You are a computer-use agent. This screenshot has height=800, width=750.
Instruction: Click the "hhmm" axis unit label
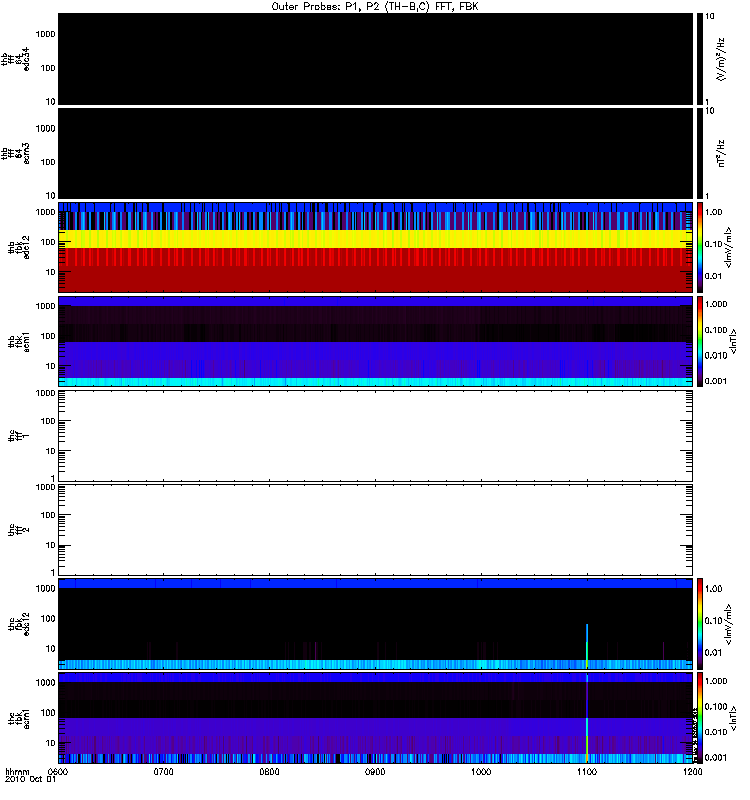[17, 771]
